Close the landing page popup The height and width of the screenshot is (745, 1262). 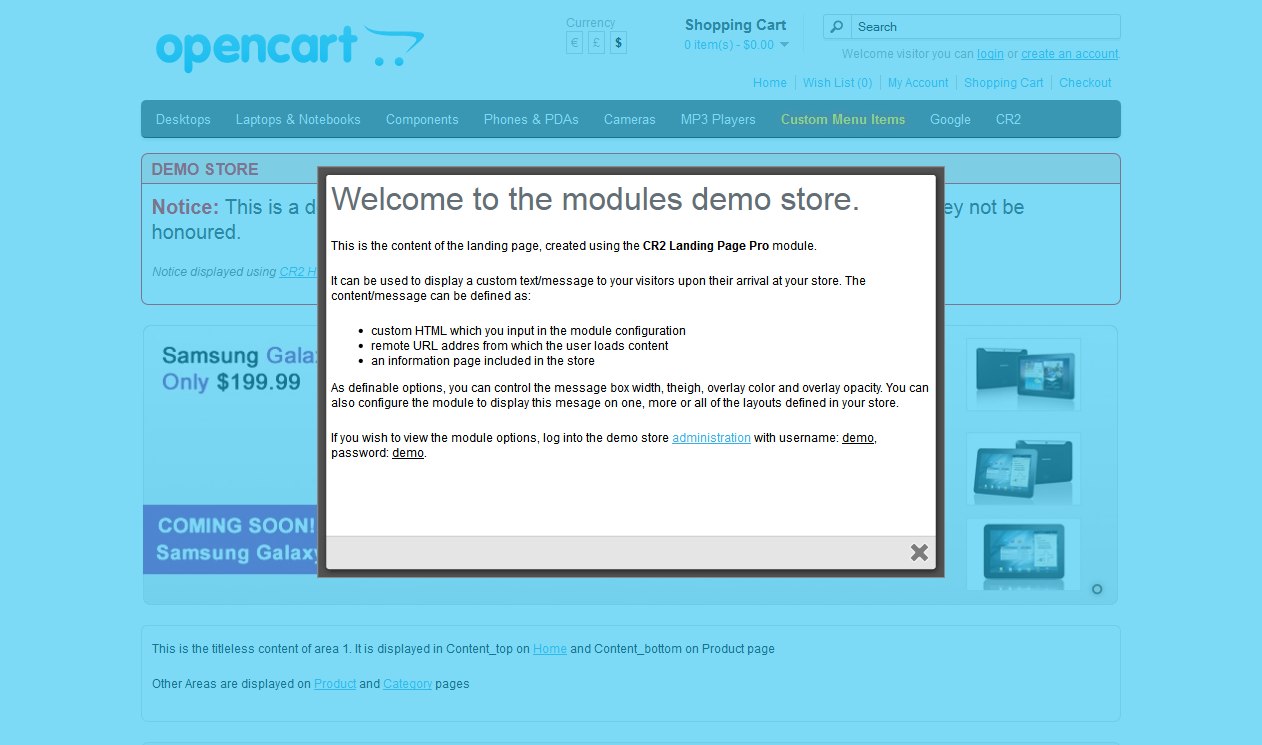coord(919,552)
